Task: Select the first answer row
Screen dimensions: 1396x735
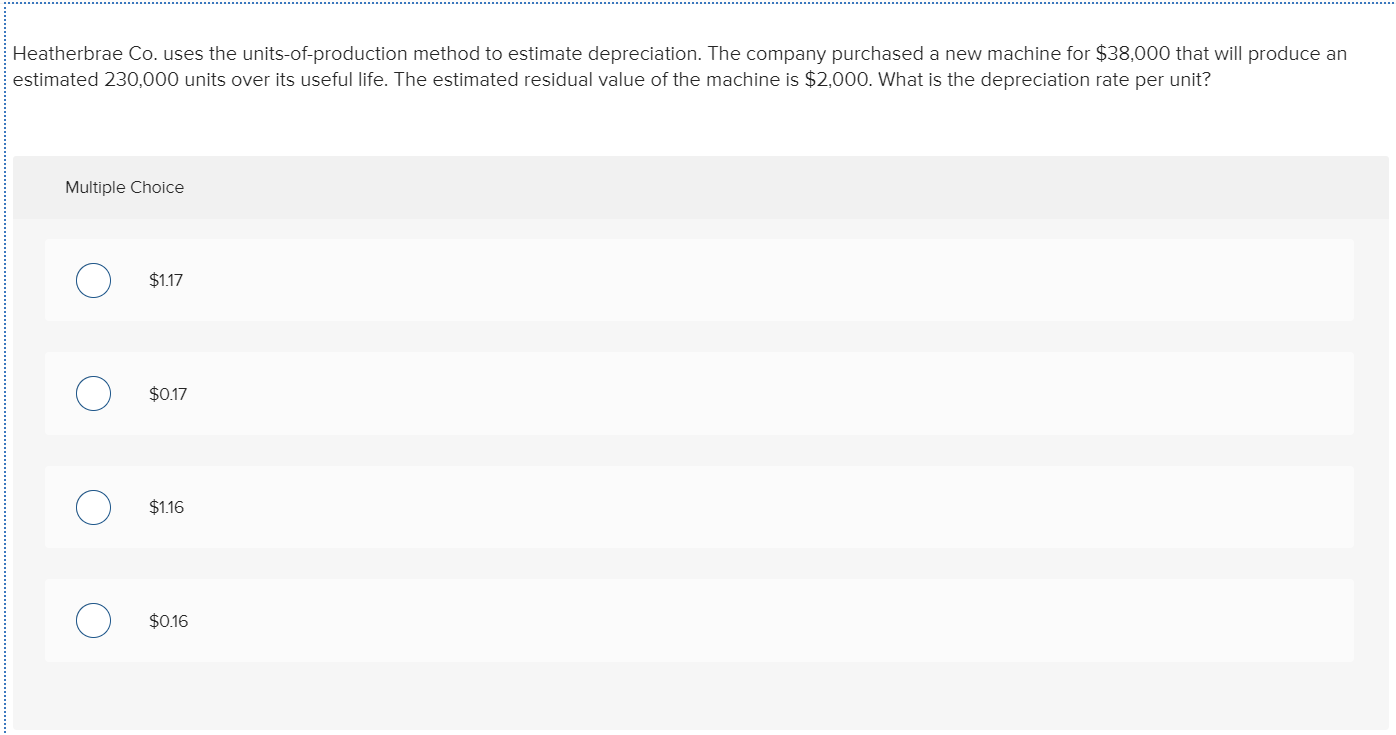Action: tap(700, 280)
